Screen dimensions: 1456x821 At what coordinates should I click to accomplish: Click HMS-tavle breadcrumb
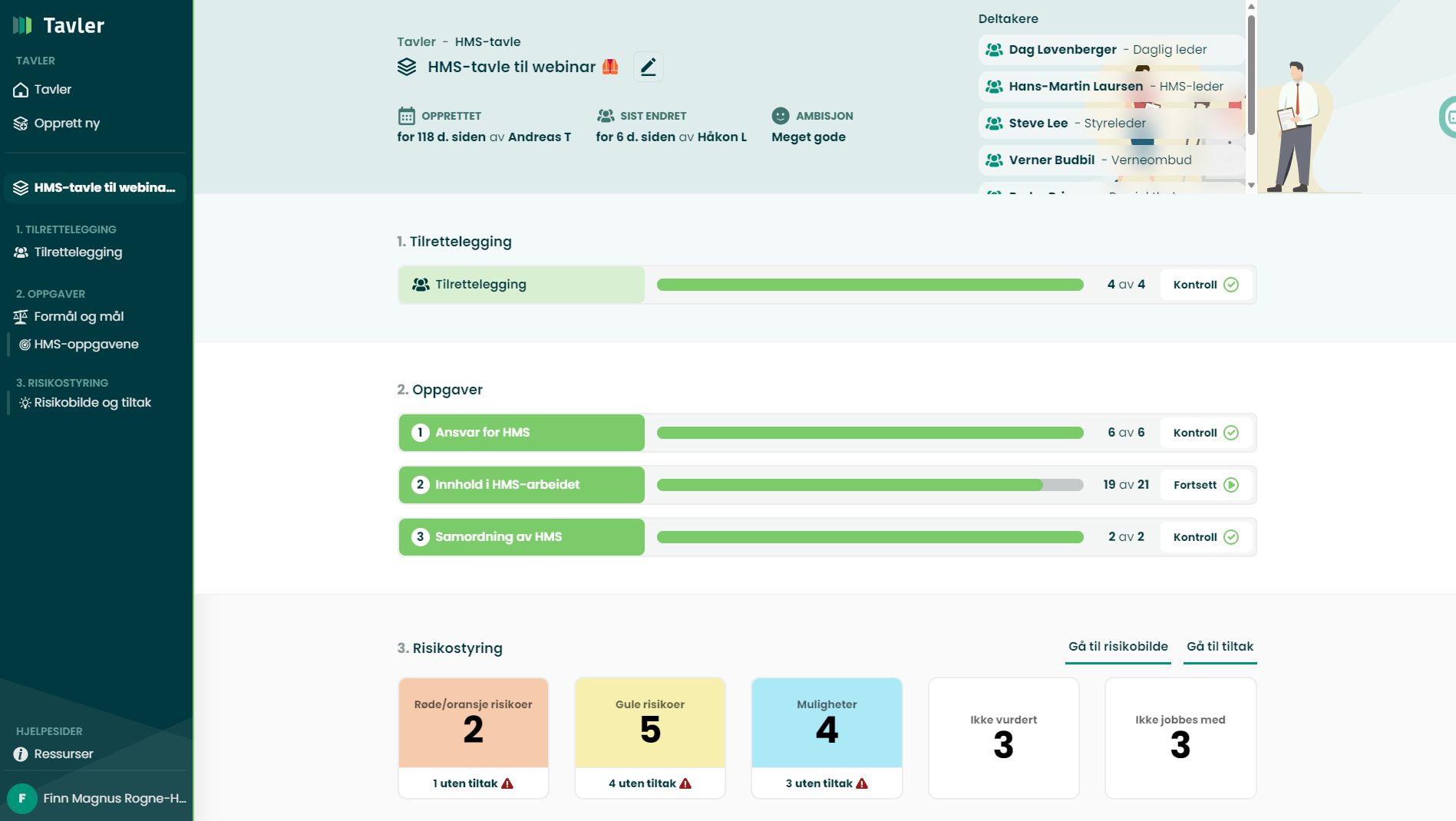[x=487, y=42]
